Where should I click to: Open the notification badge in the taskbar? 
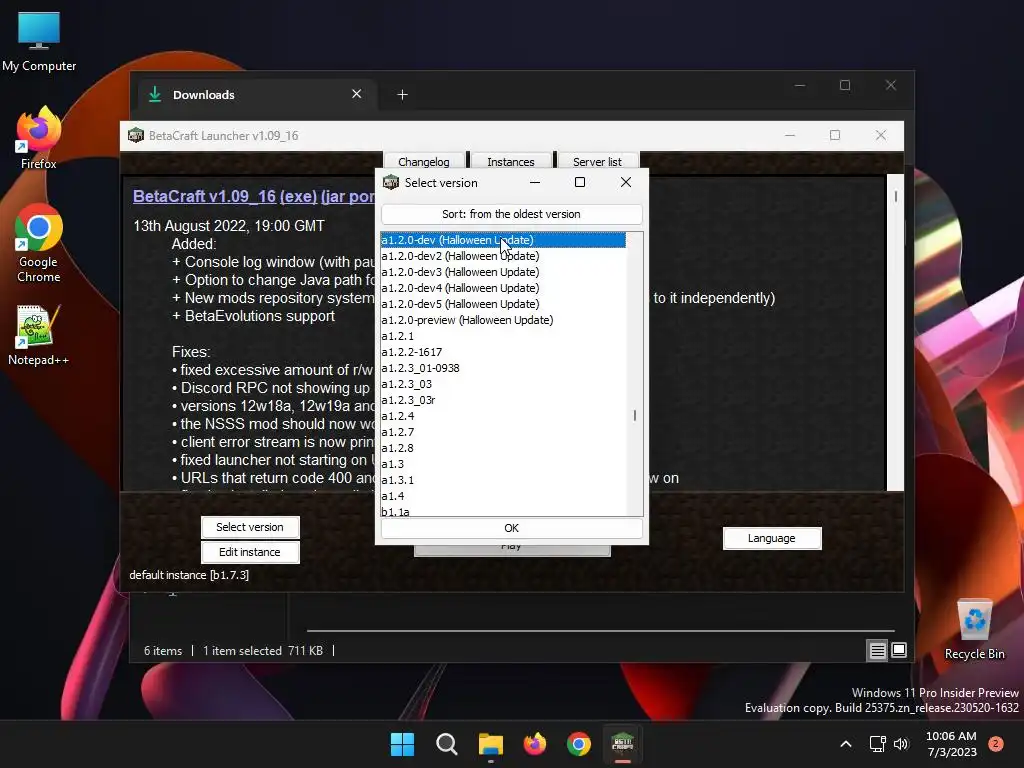tap(996, 744)
